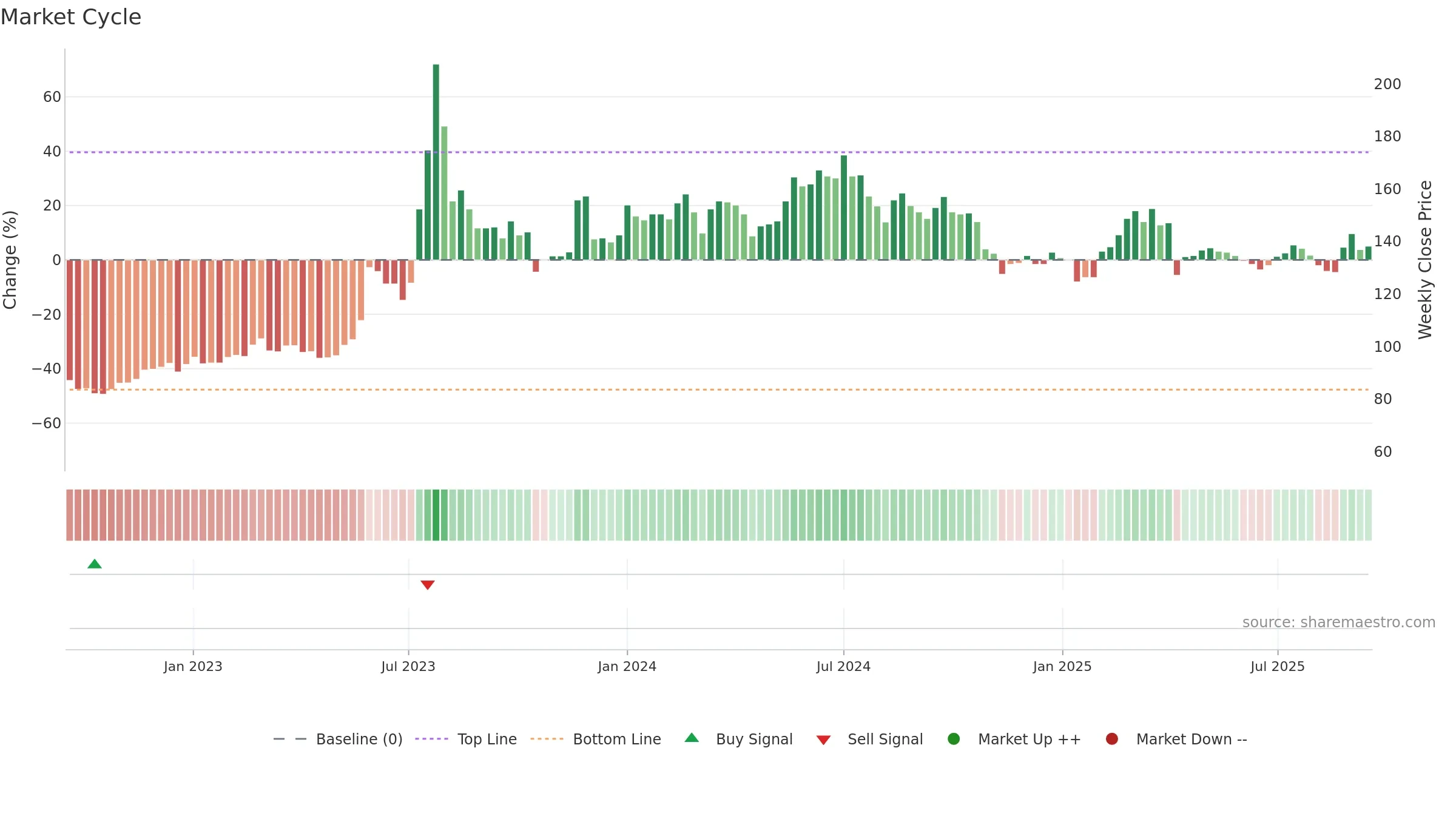Click the Jul 2025 axis label
Screen dimensions: 1456x819
[x=1277, y=667]
